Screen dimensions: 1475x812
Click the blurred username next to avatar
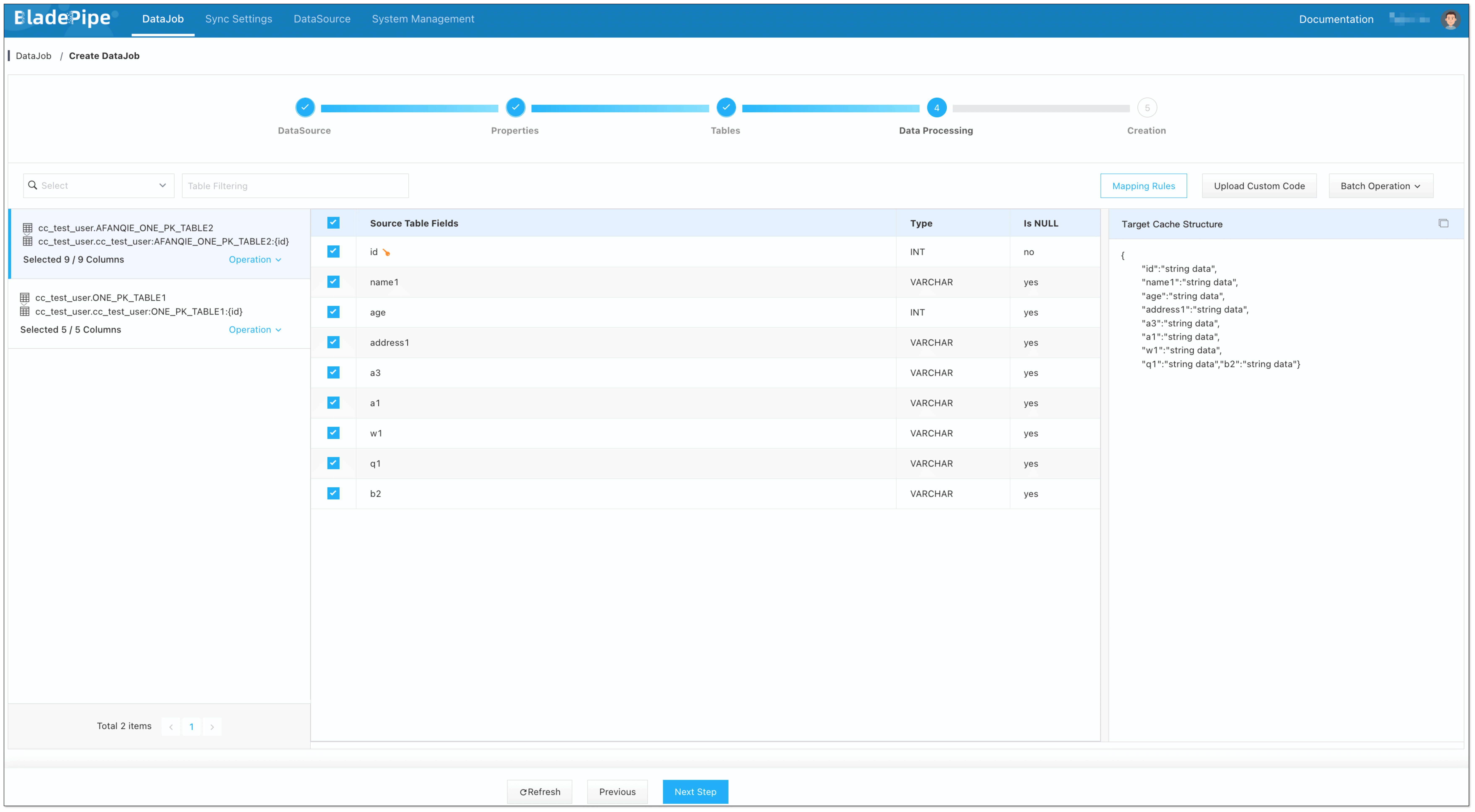(x=1409, y=20)
